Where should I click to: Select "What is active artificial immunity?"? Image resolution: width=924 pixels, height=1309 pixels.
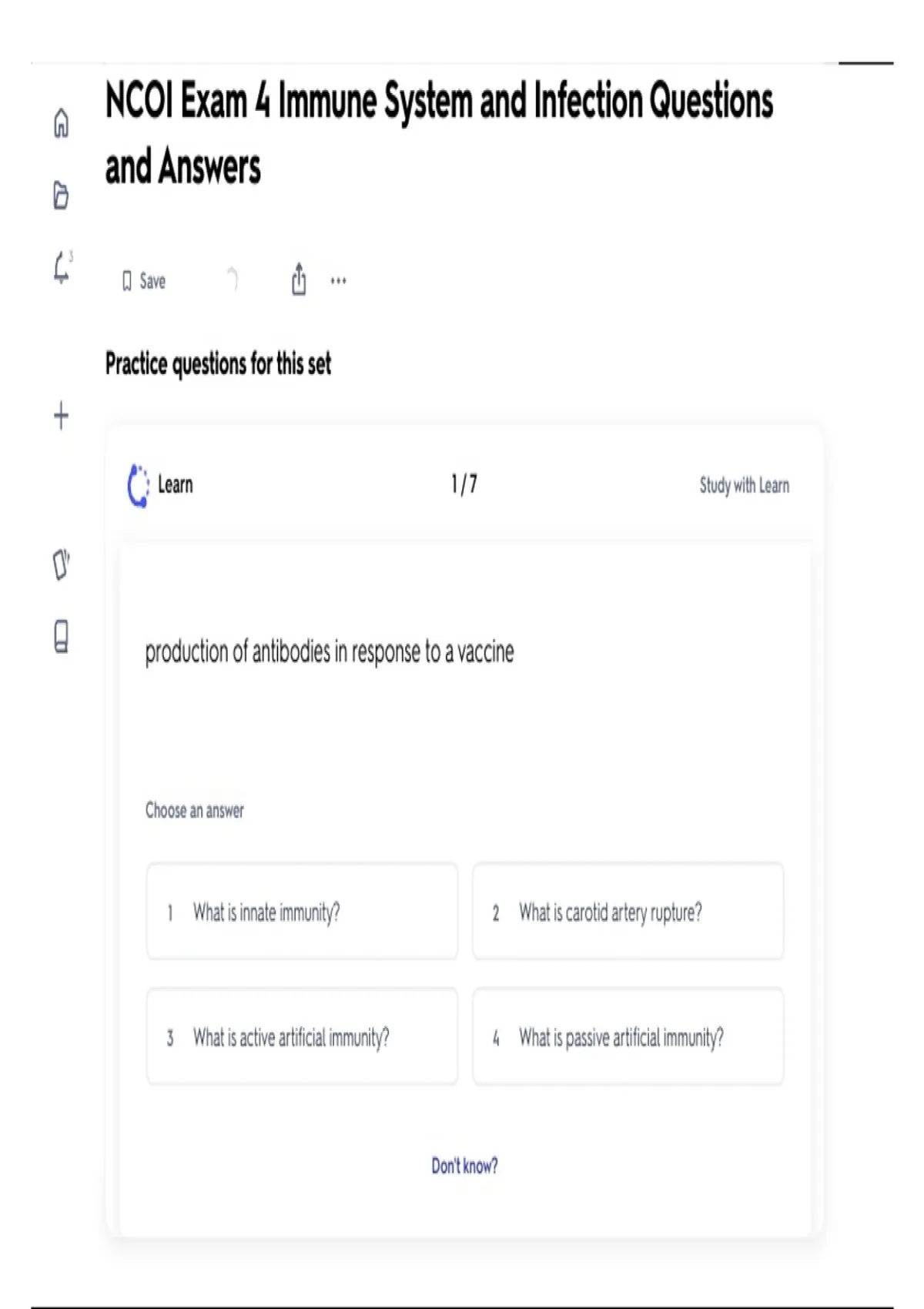point(302,1037)
